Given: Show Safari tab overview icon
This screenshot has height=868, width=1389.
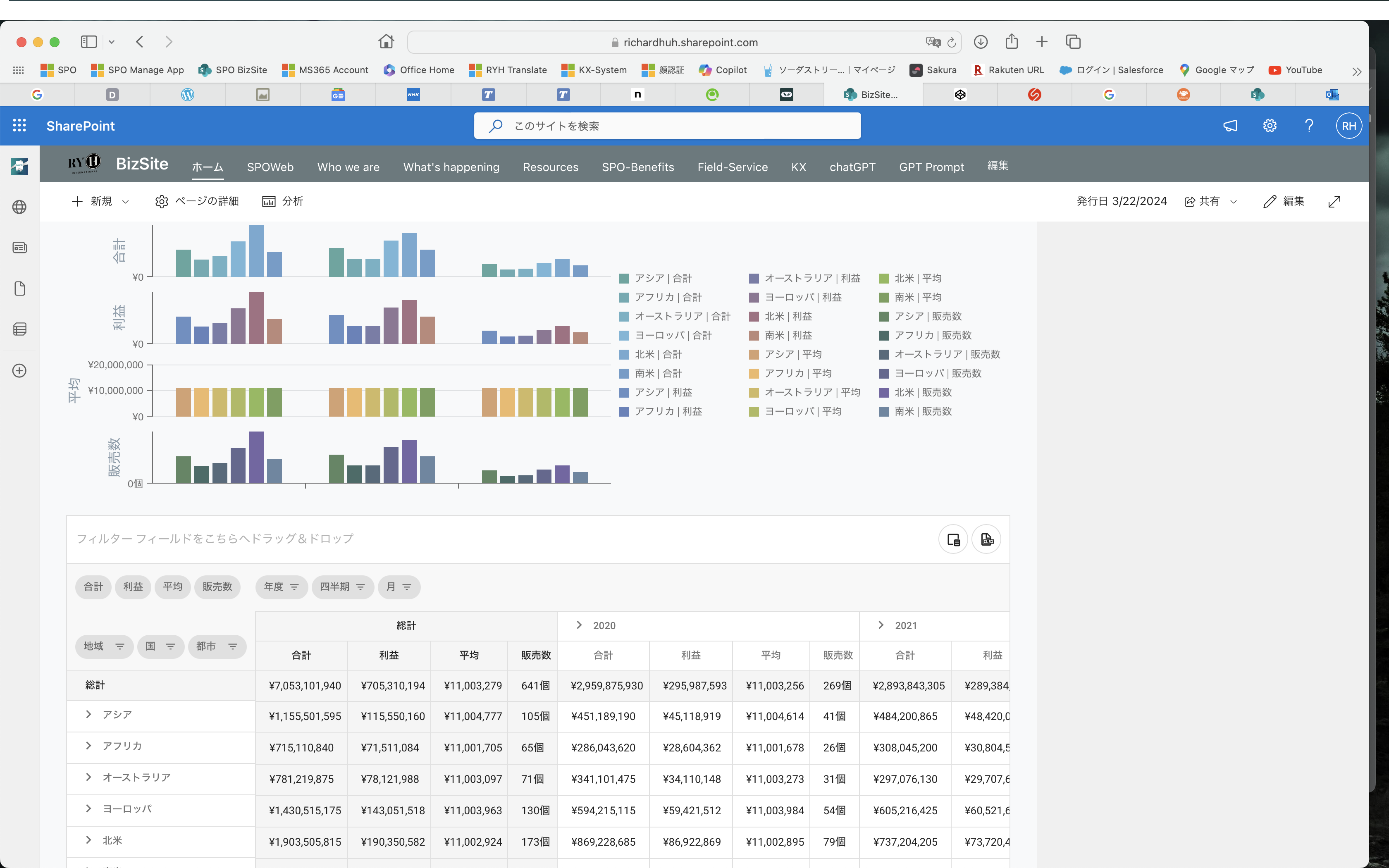Looking at the screenshot, I should [x=1073, y=41].
